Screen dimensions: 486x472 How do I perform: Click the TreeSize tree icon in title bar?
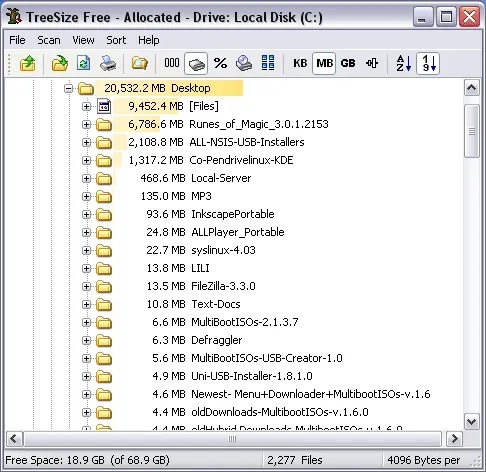pos(14,16)
